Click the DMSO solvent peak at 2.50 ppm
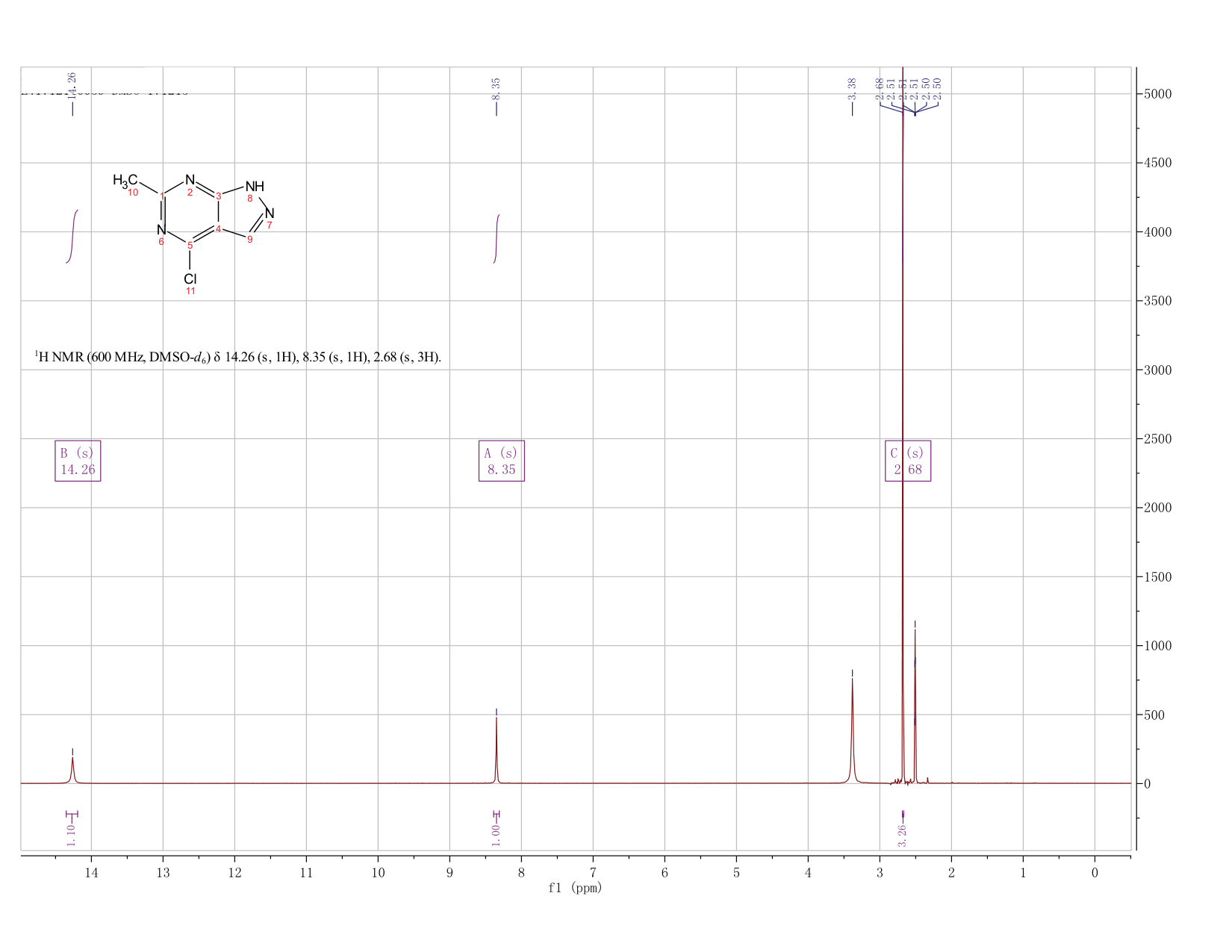The height and width of the screenshot is (952, 1232). tap(915, 706)
